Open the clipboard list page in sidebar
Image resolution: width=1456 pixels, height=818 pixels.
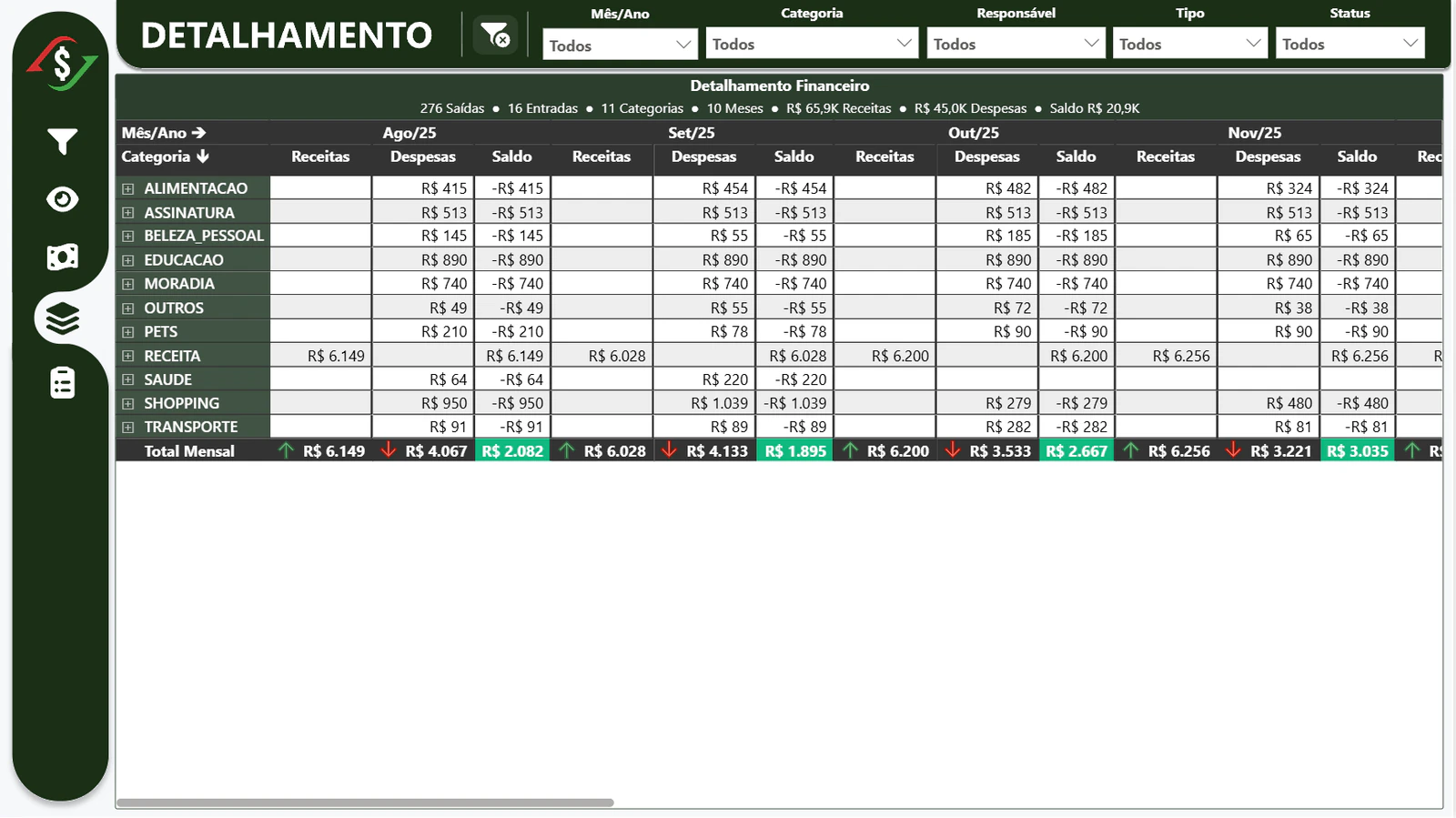(62, 383)
